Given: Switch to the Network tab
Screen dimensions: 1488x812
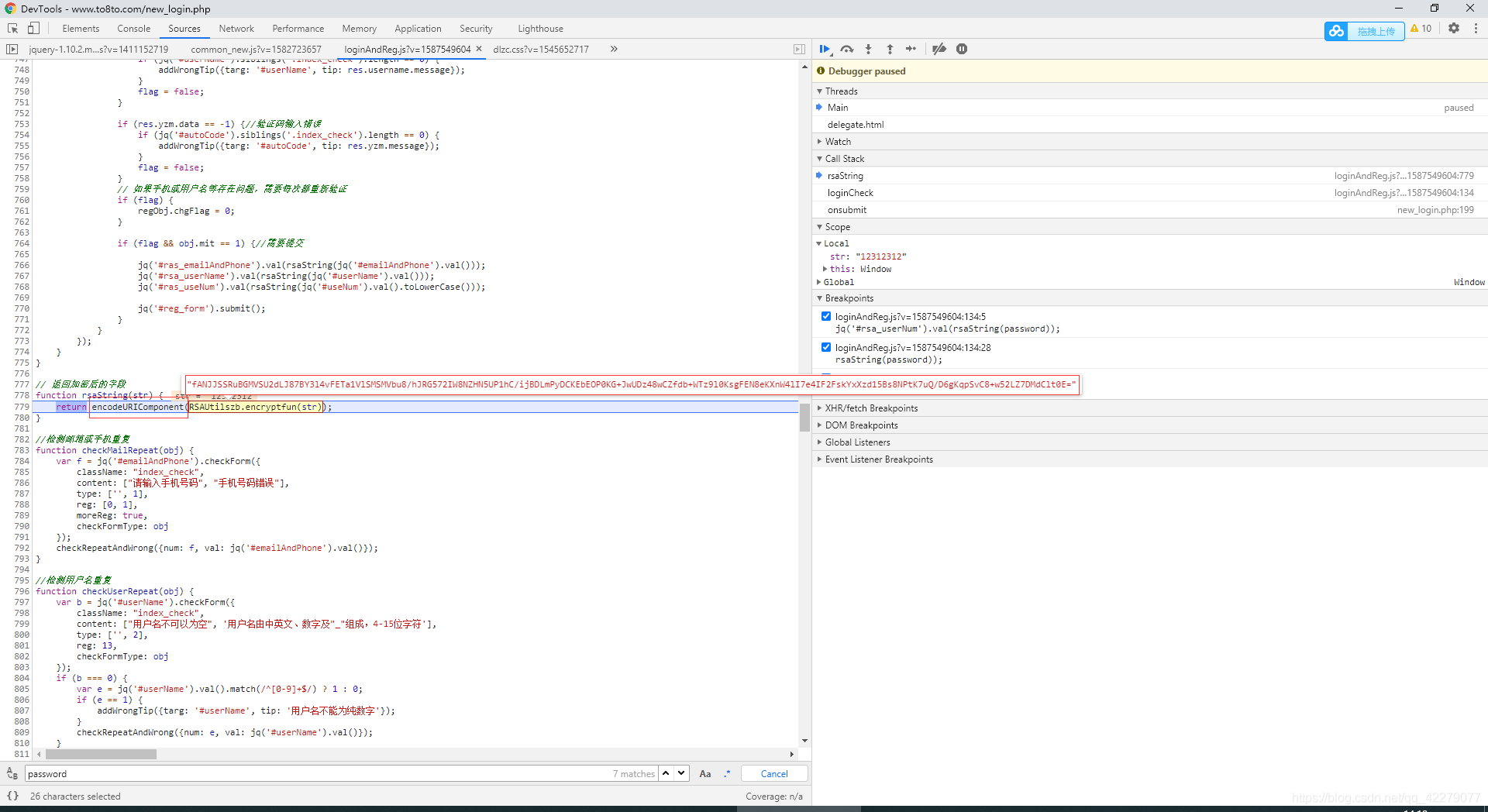Looking at the screenshot, I should [x=236, y=29].
